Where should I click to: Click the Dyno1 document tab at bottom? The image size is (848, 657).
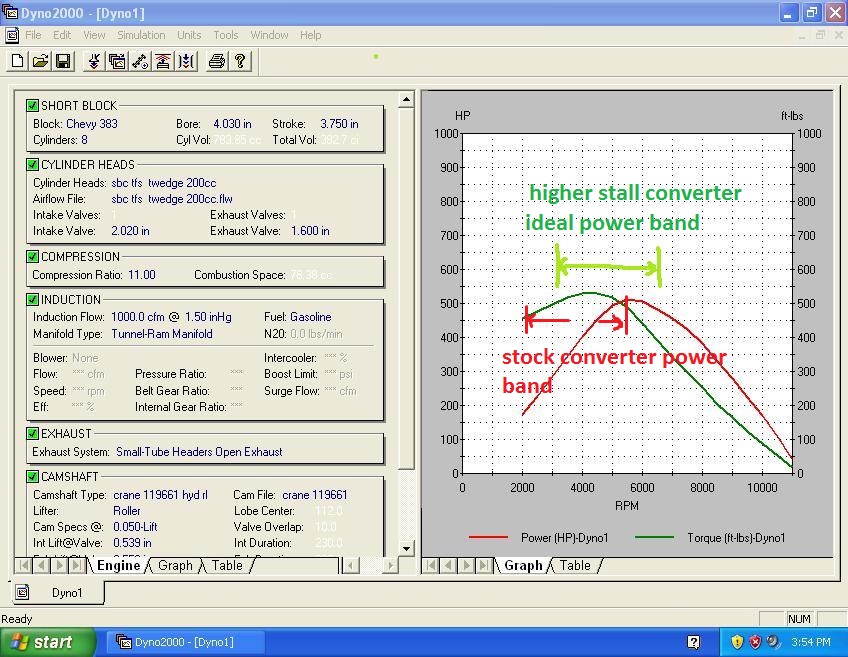(67, 593)
